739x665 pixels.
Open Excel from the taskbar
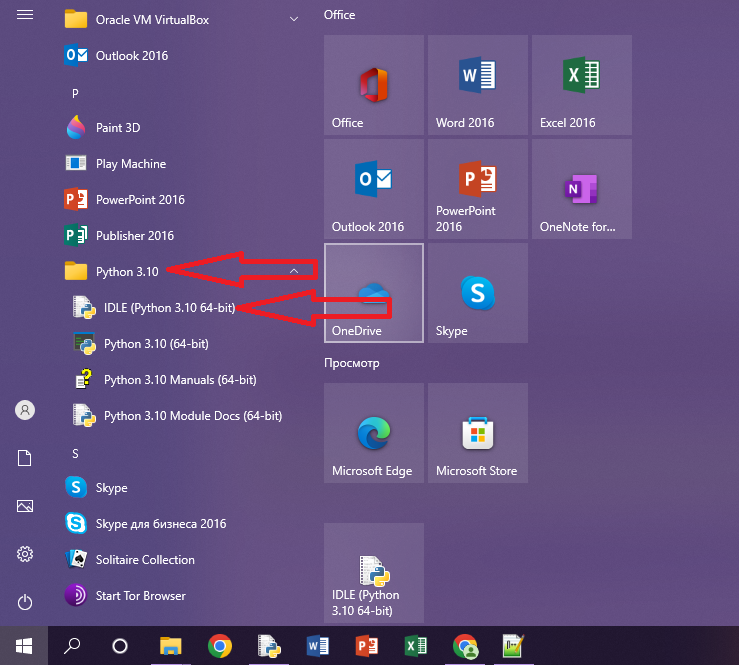[x=416, y=646]
